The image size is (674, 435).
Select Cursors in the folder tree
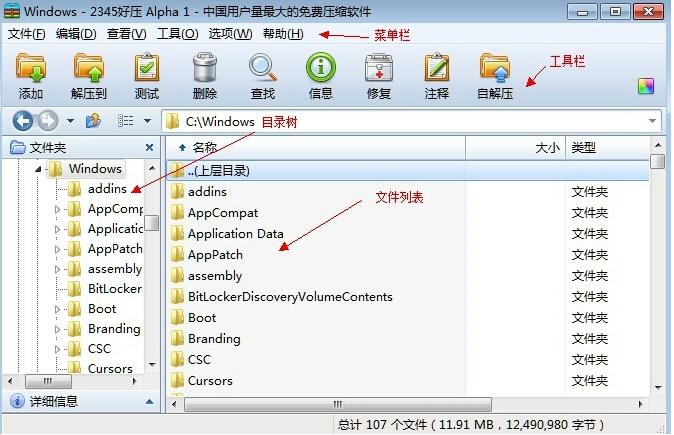tap(110, 369)
